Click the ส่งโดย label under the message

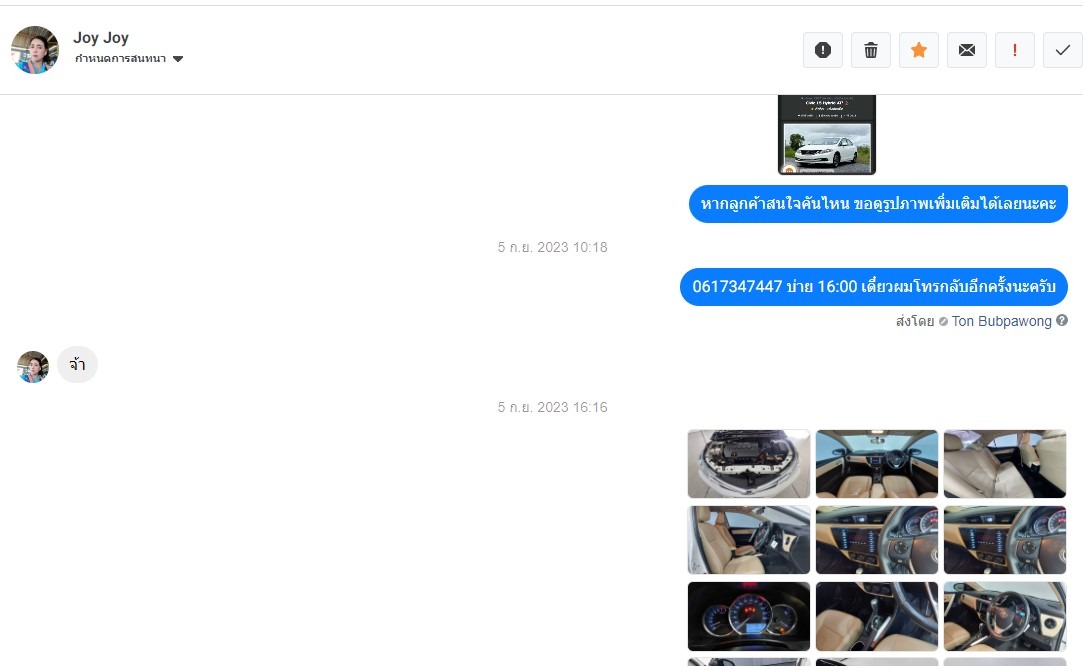pyautogui.click(x=914, y=321)
